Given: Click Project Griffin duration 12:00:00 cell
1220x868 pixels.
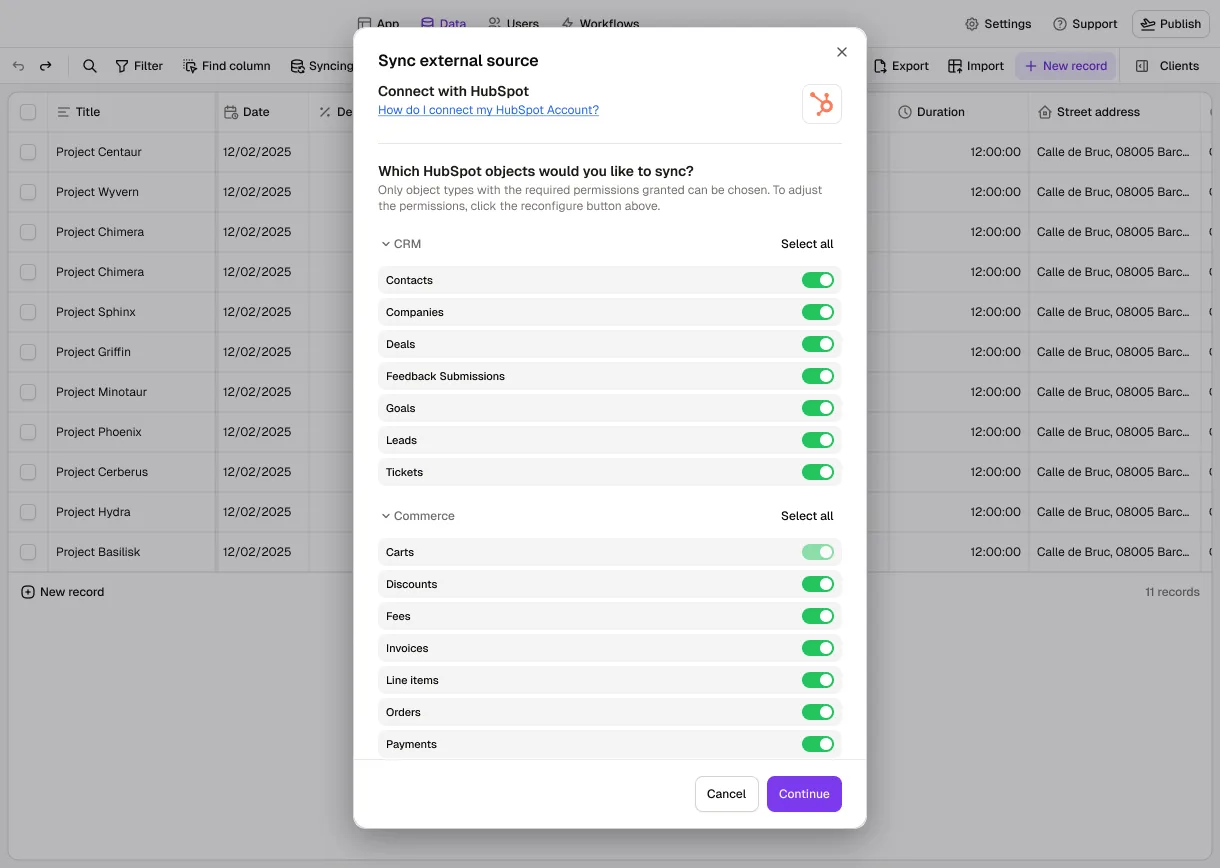Looking at the screenshot, I should click(x=958, y=352).
